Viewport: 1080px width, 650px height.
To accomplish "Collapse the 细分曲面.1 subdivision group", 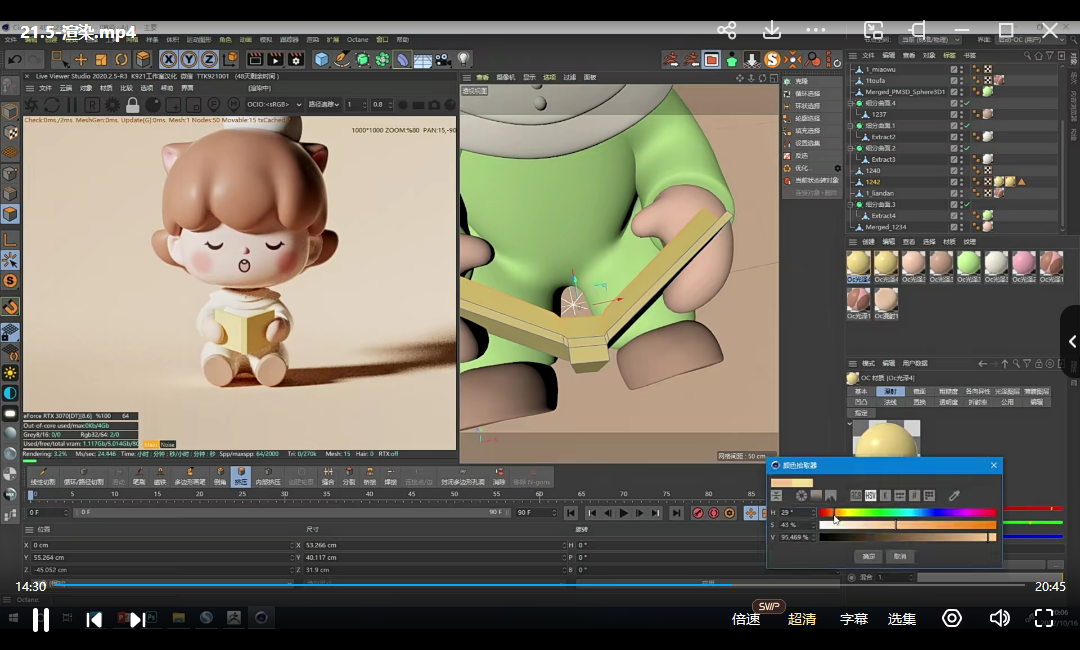I will coord(851,126).
